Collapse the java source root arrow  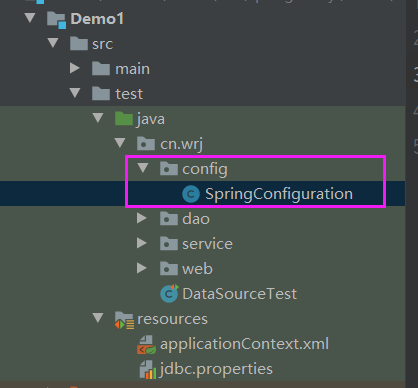tap(98, 118)
